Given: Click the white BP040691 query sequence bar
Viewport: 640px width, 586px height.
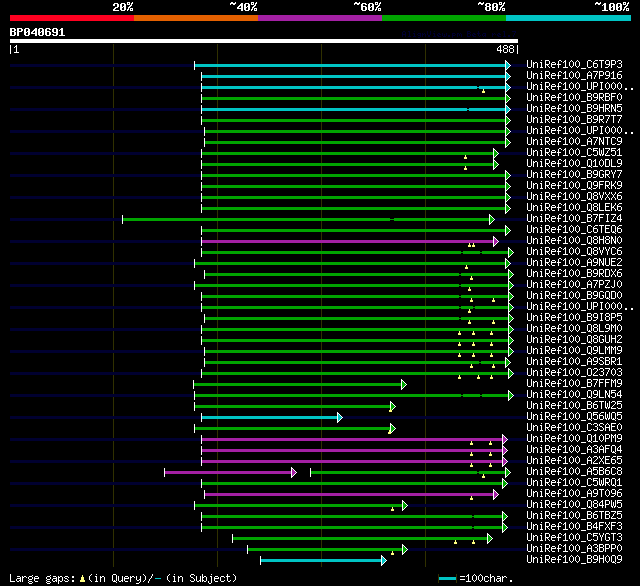Looking at the screenshot, I should pyautogui.click(x=264, y=41).
